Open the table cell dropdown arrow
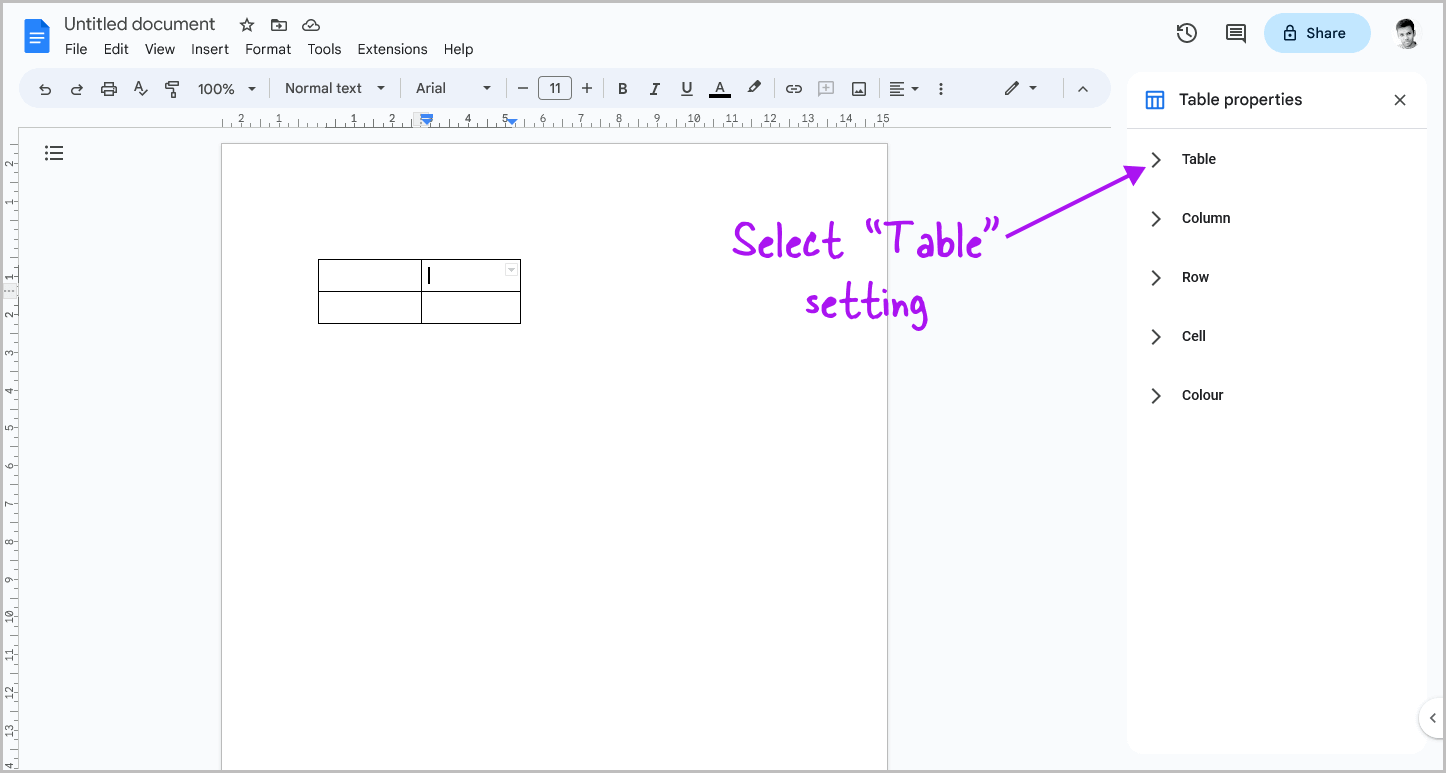The height and width of the screenshot is (773, 1446). click(x=511, y=270)
